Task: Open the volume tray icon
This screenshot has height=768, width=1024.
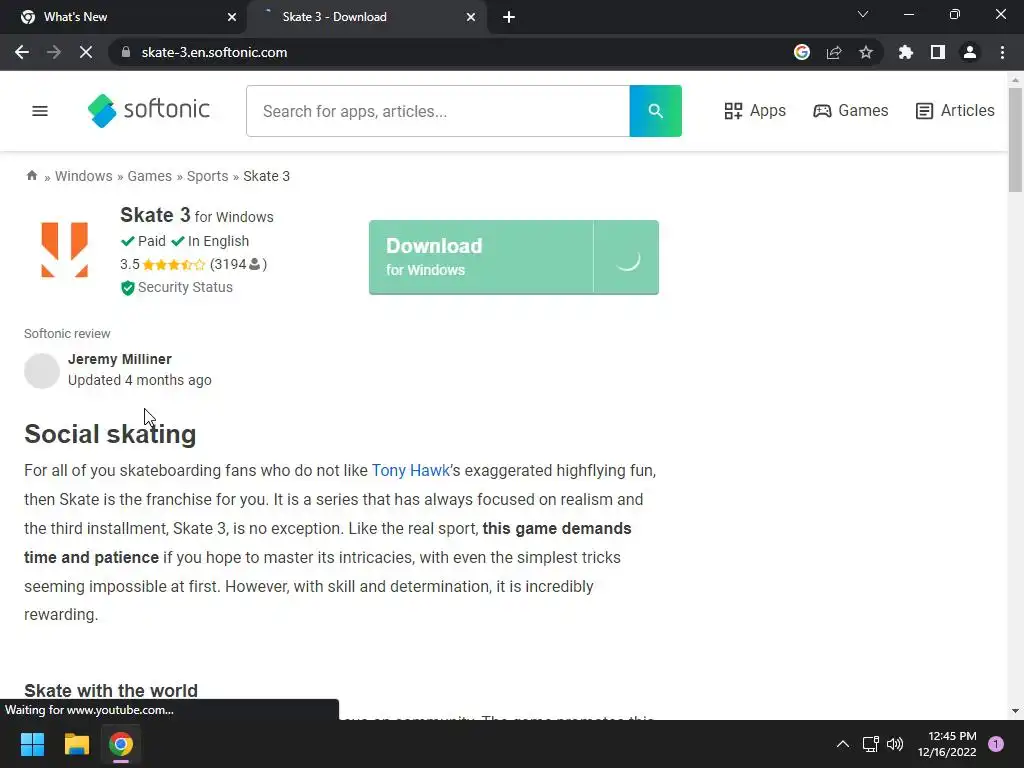Action: (895, 744)
